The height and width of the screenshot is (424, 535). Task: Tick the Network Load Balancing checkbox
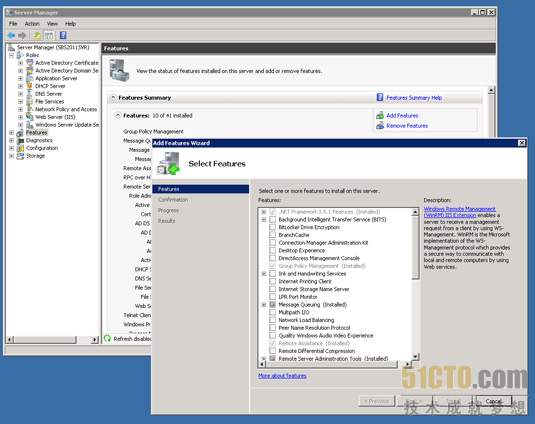coord(272,320)
